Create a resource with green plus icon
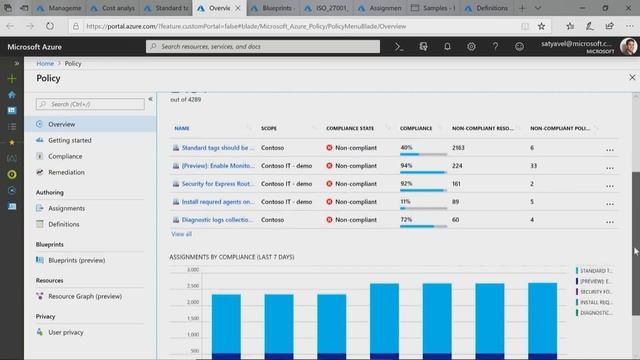Screen dimensions: 640x360 (x=12, y=78)
